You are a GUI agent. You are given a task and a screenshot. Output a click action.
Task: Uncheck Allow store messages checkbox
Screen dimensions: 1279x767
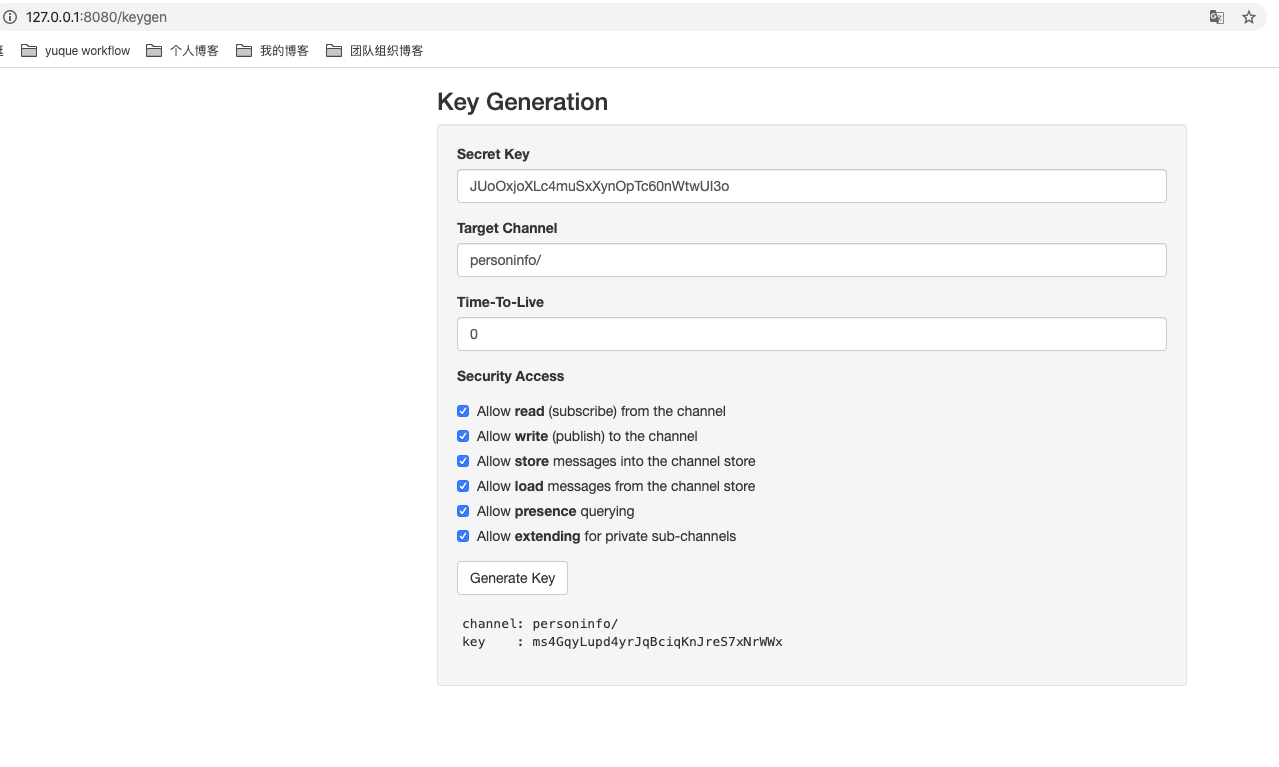pos(463,461)
